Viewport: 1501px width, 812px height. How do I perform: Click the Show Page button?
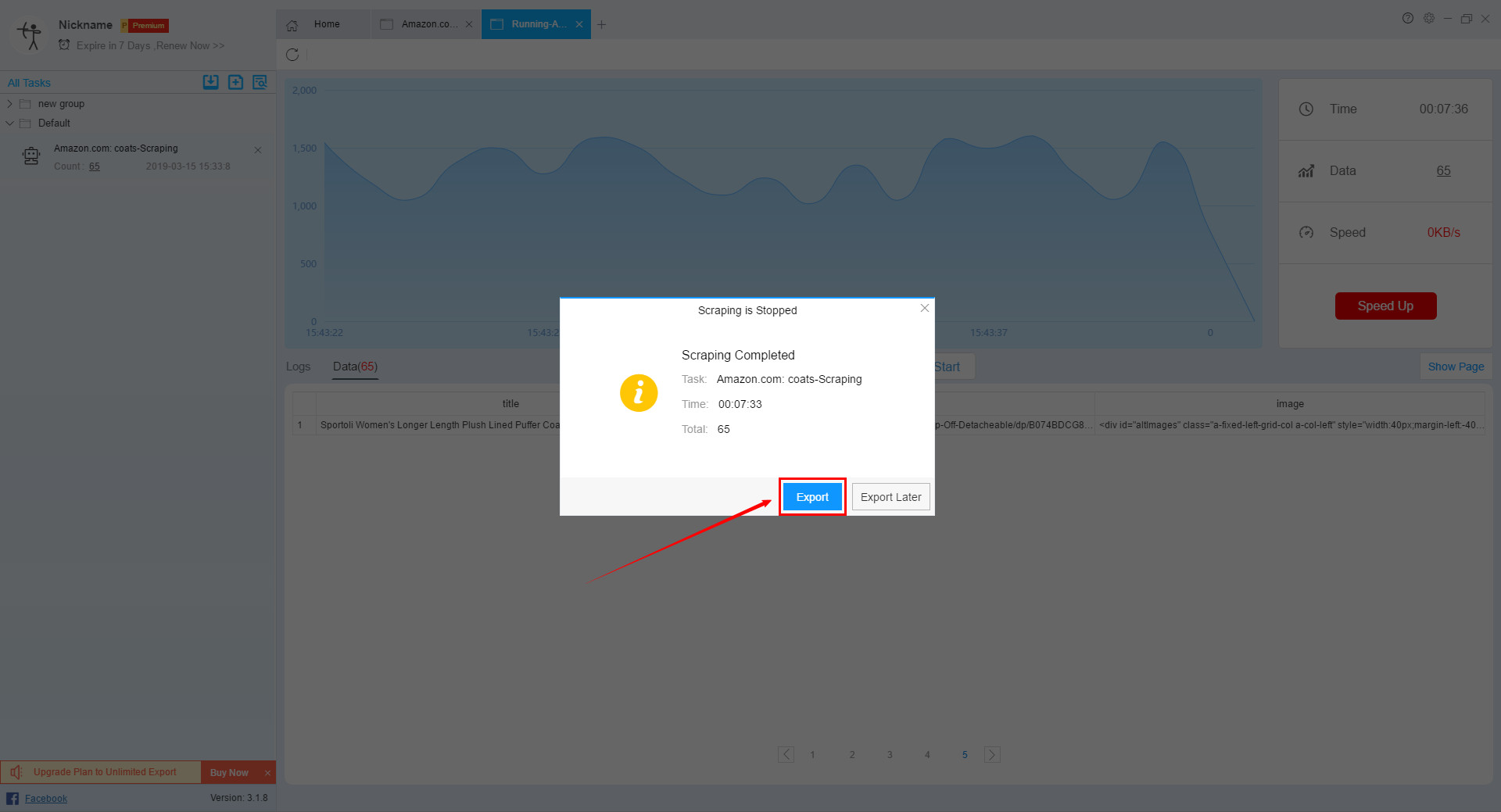click(1456, 367)
